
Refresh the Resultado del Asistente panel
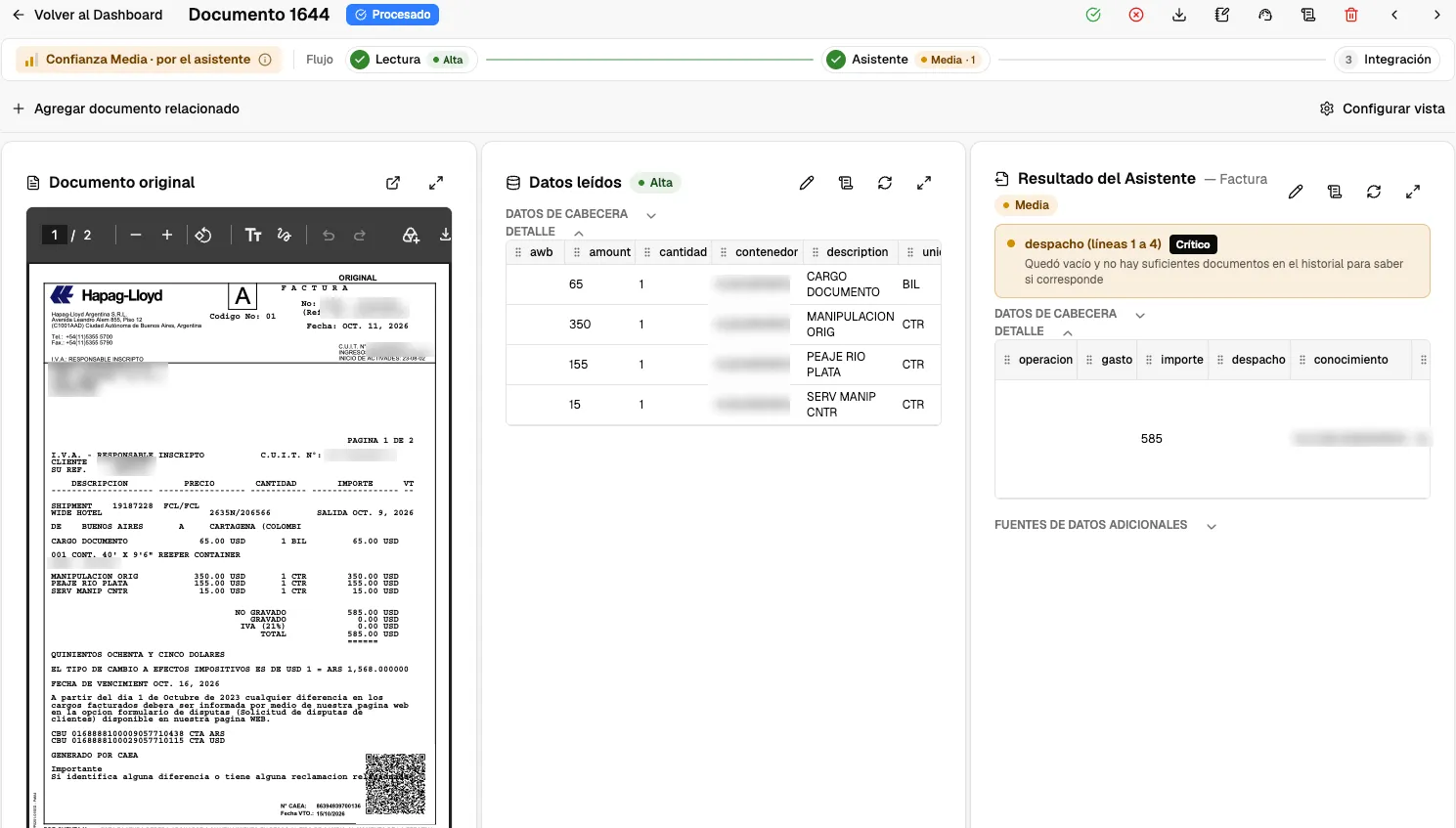1374,192
